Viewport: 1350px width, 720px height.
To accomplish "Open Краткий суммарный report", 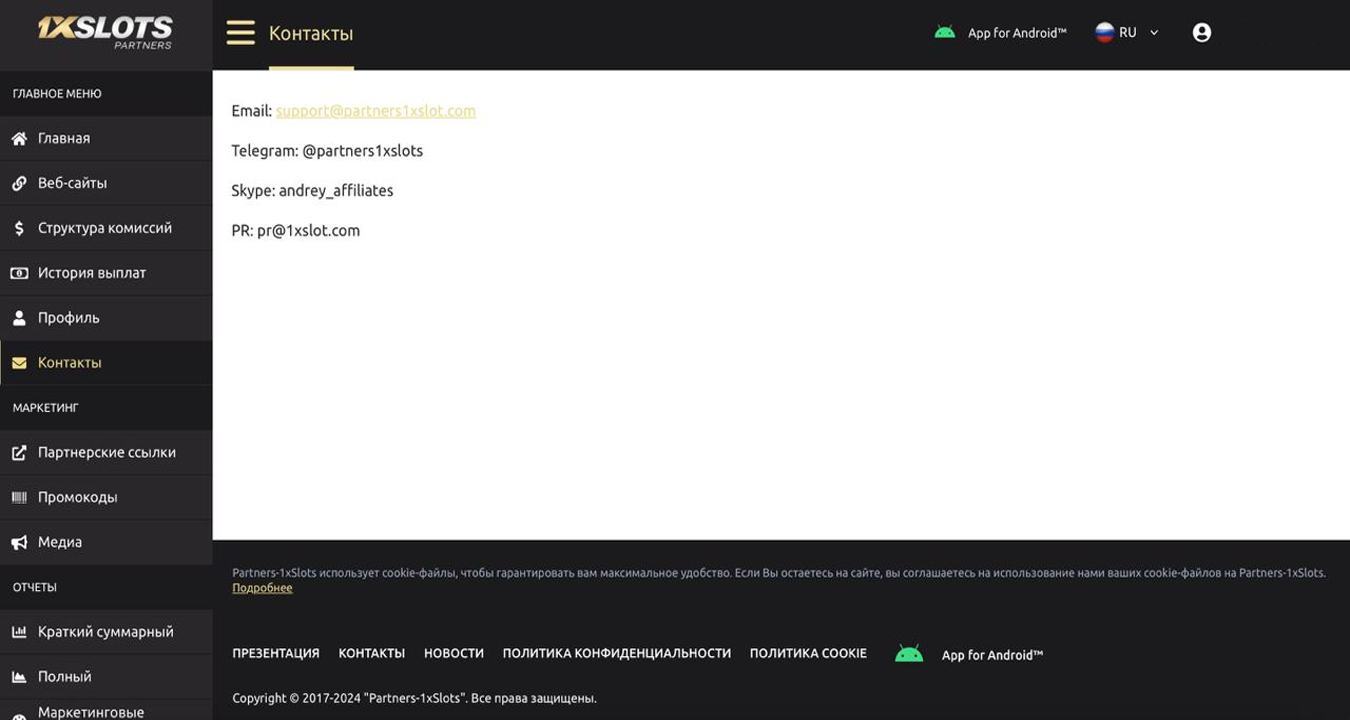I will [x=106, y=632].
